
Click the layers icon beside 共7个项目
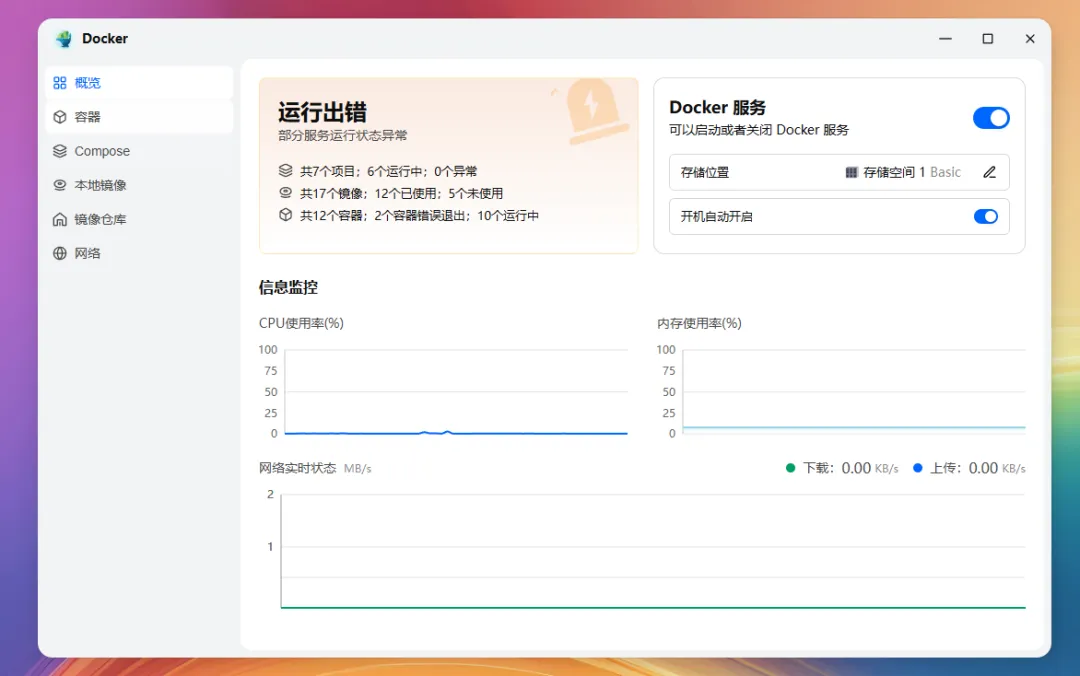point(285,170)
